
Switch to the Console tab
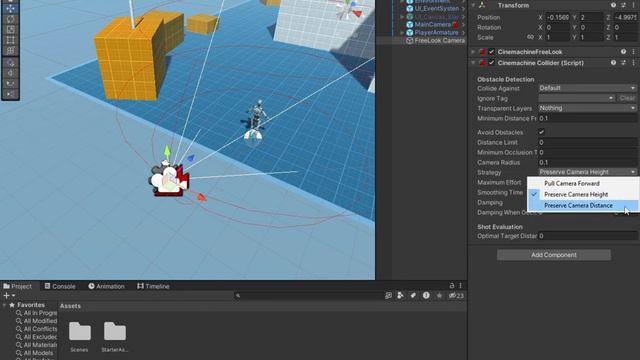coord(60,286)
